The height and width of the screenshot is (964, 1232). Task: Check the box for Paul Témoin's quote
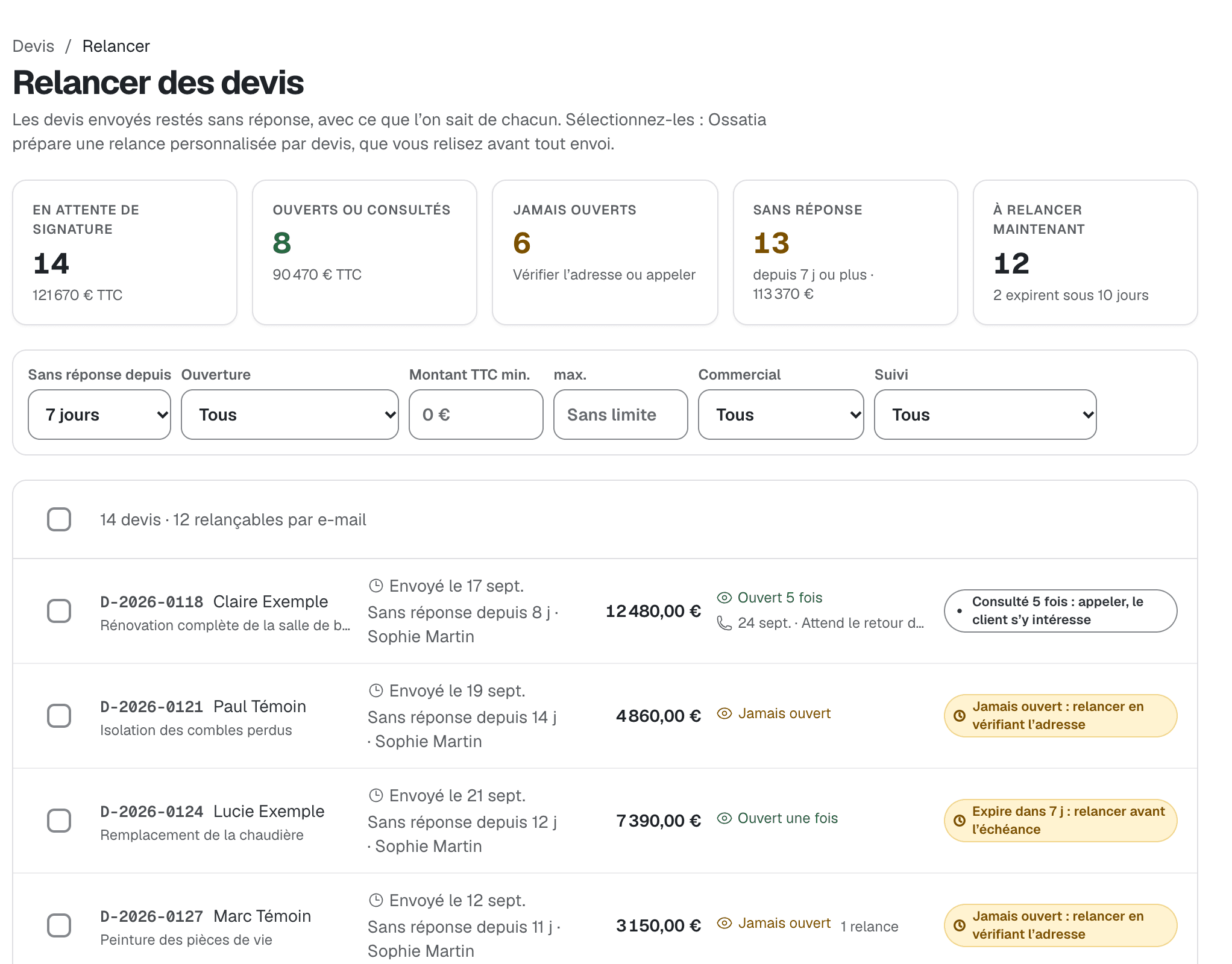59,716
